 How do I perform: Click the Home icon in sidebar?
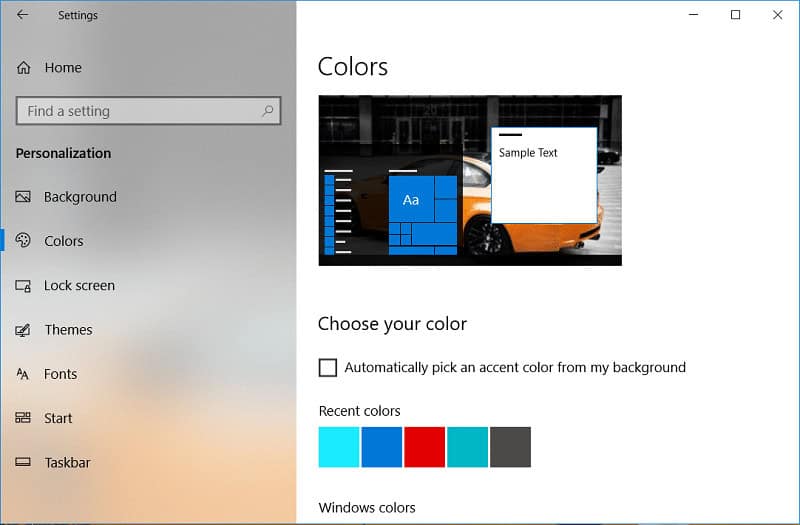point(24,68)
